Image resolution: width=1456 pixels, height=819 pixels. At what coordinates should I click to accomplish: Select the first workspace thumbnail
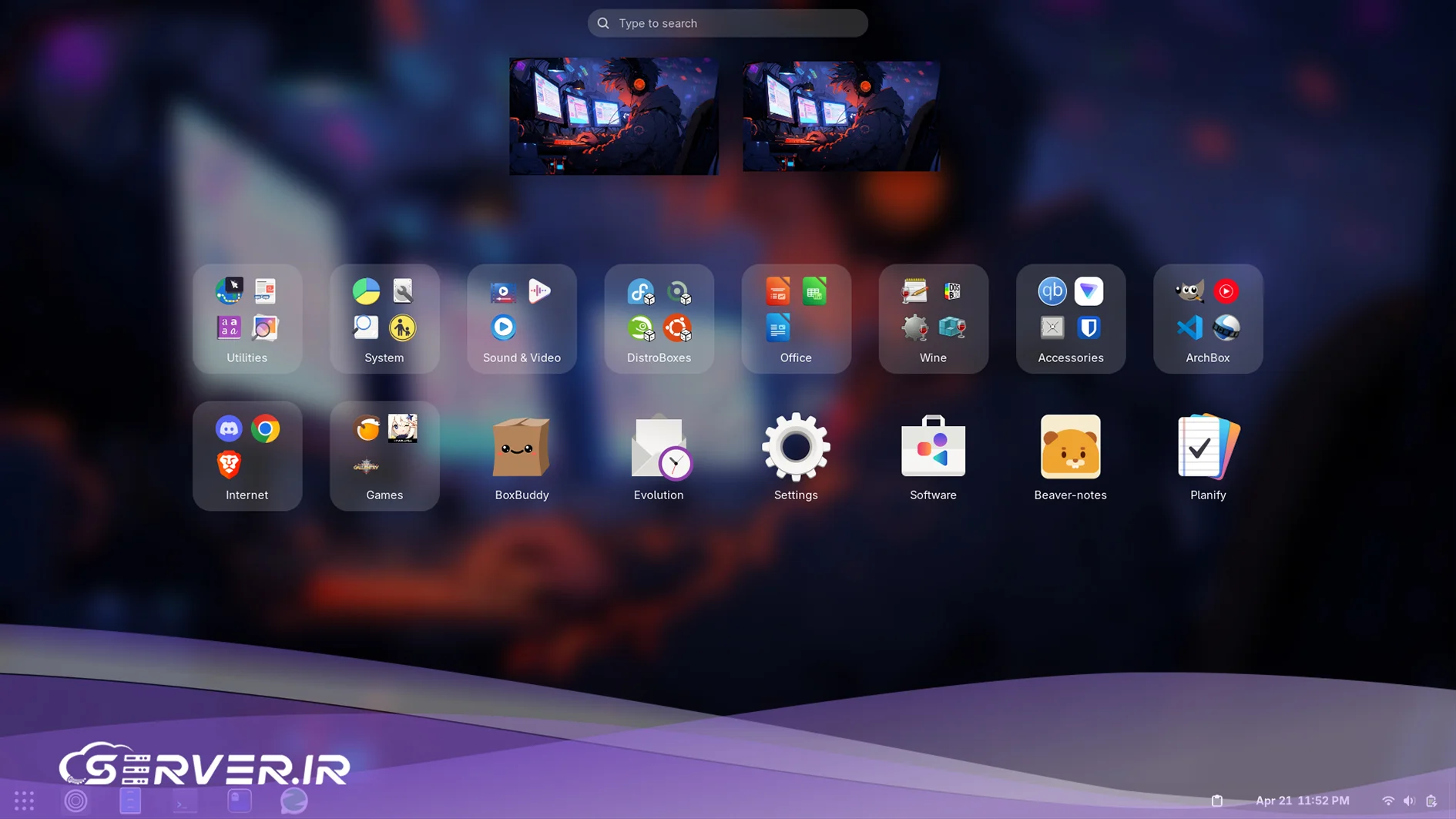pyautogui.click(x=614, y=116)
